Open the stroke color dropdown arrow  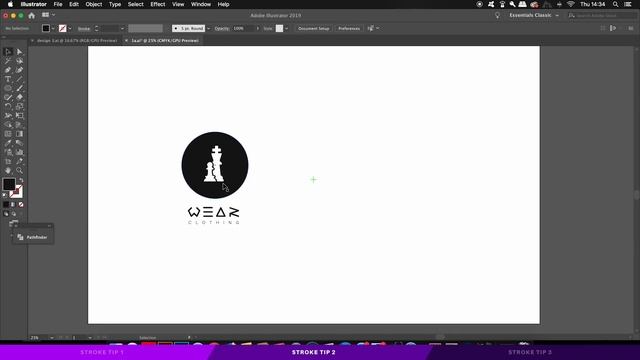pos(70,29)
